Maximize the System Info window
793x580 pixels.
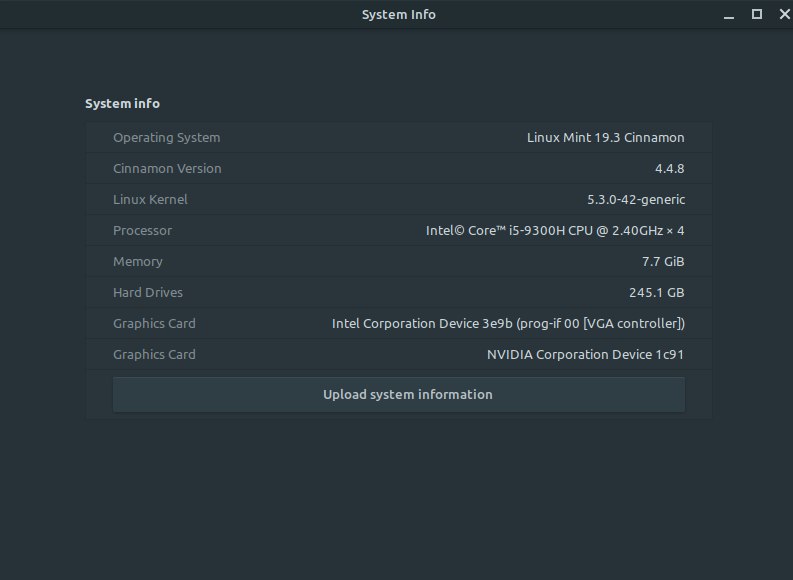point(757,15)
